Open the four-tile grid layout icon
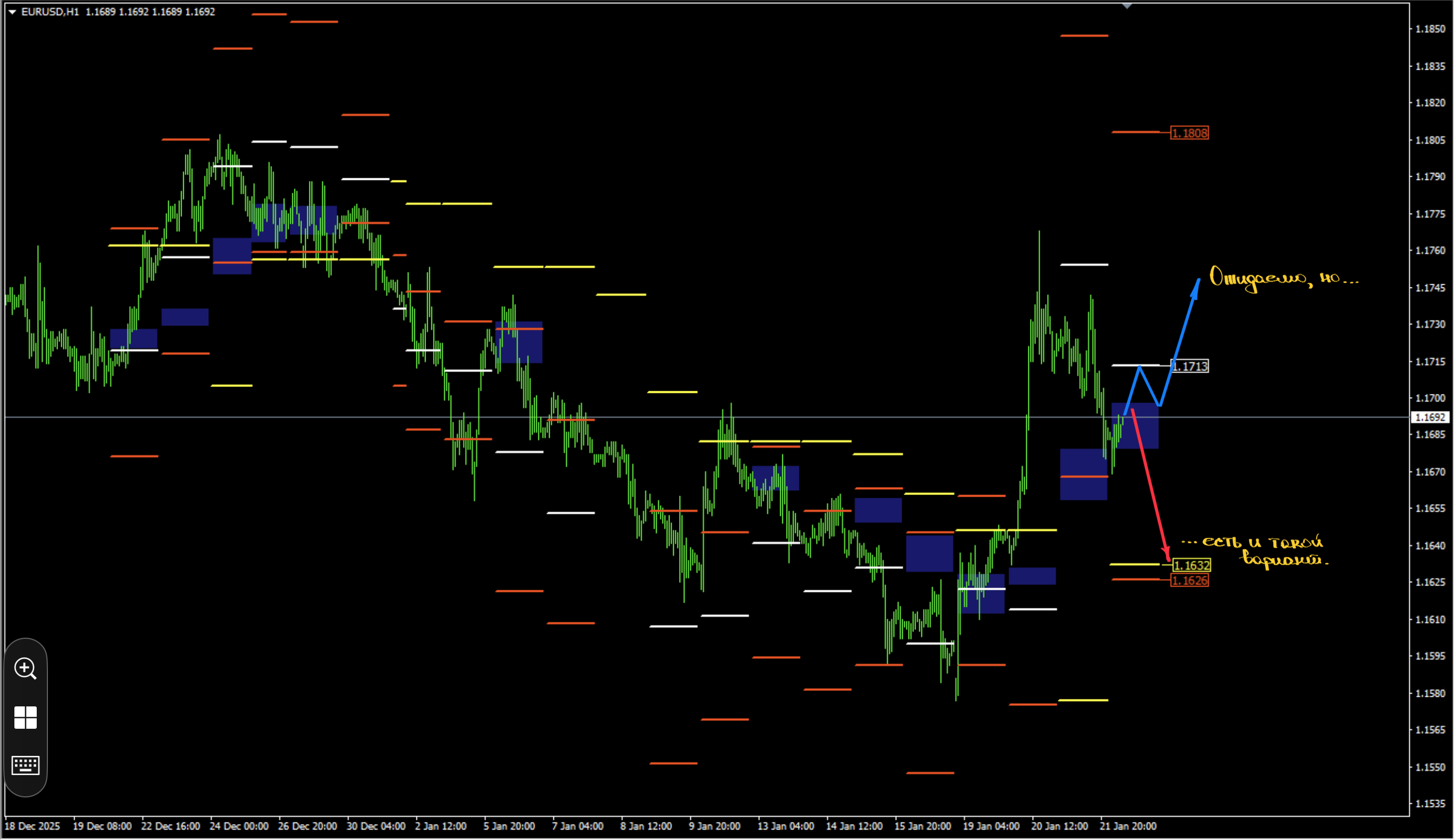Screen dimensions: 1455x840 coord(26,718)
